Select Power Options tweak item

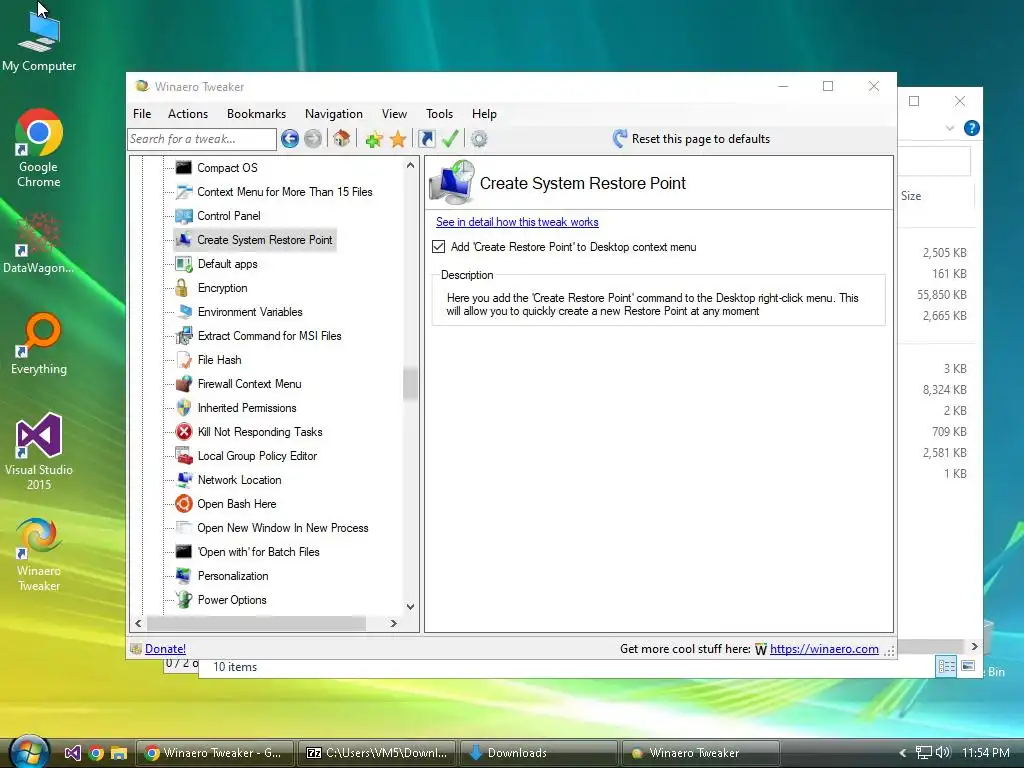click(x=232, y=600)
